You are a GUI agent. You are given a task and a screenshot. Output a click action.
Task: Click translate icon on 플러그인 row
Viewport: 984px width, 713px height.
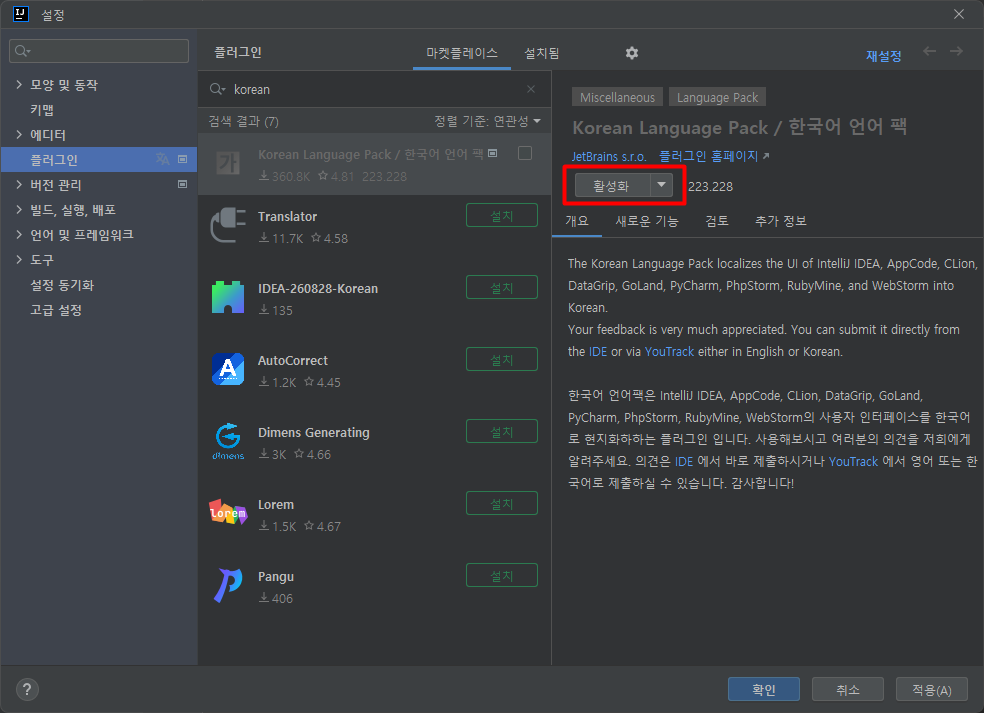pyautogui.click(x=163, y=159)
